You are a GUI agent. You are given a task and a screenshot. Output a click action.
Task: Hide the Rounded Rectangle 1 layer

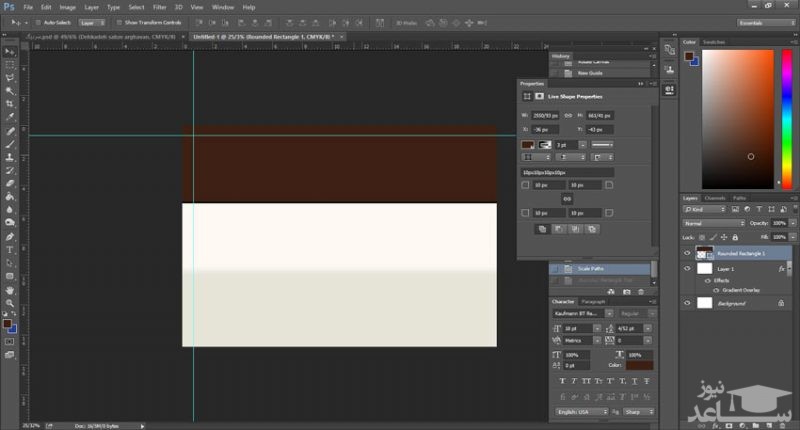pos(687,254)
